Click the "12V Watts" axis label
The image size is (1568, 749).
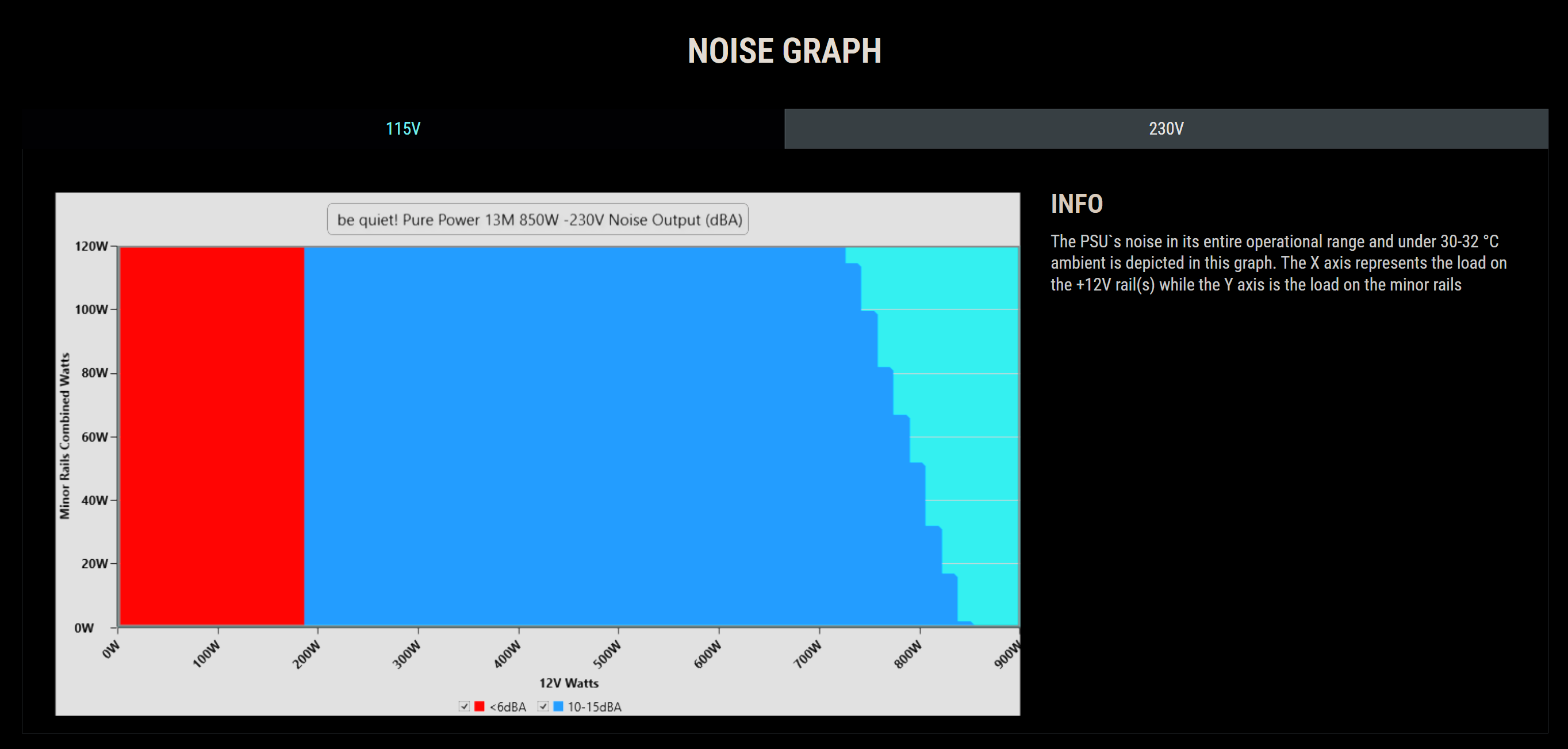point(569,683)
